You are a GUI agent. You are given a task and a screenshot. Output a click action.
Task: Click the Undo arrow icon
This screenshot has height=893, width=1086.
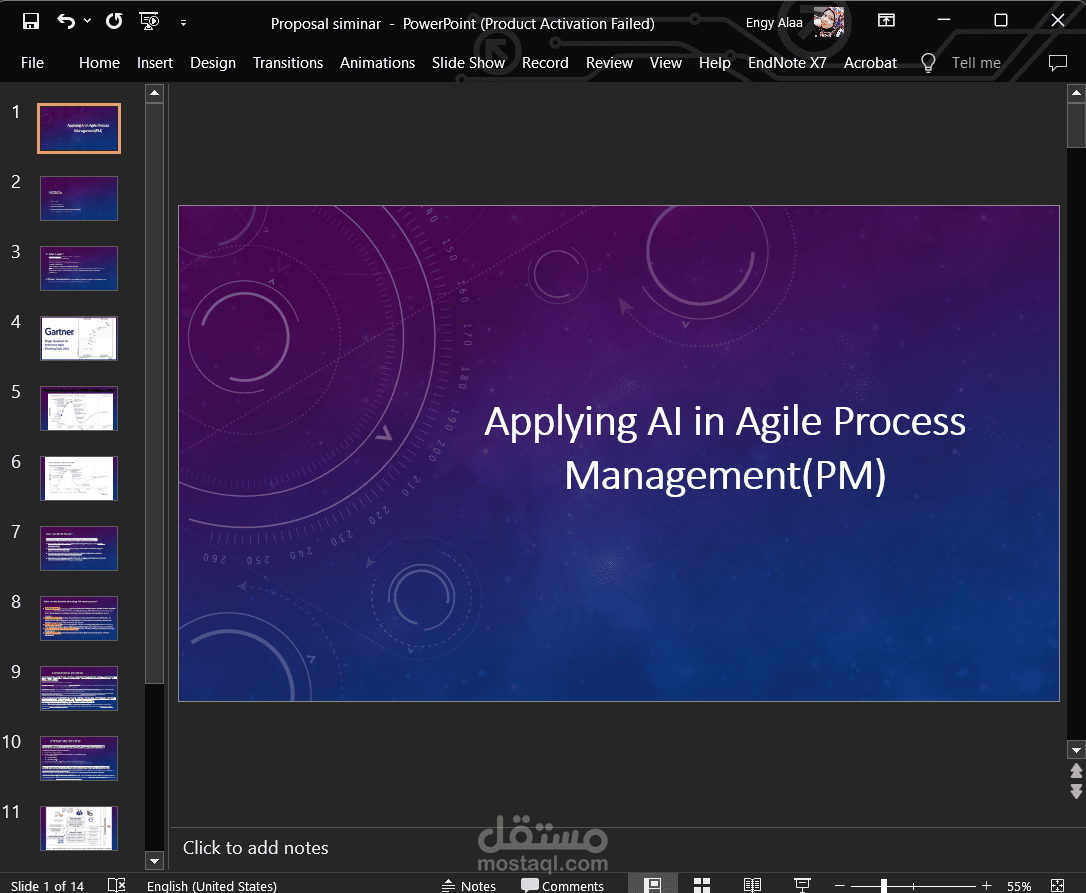(66, 21)
